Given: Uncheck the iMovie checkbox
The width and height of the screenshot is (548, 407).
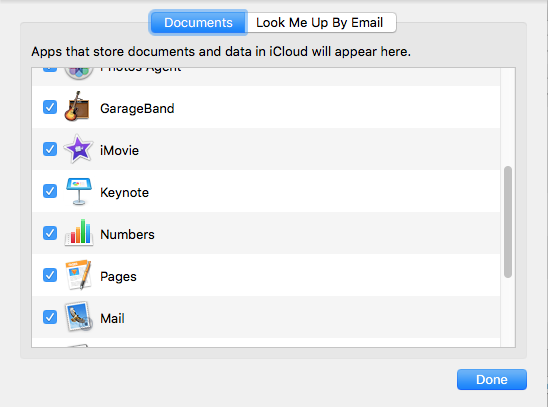Looking at the screenshot, I should 50,149.
